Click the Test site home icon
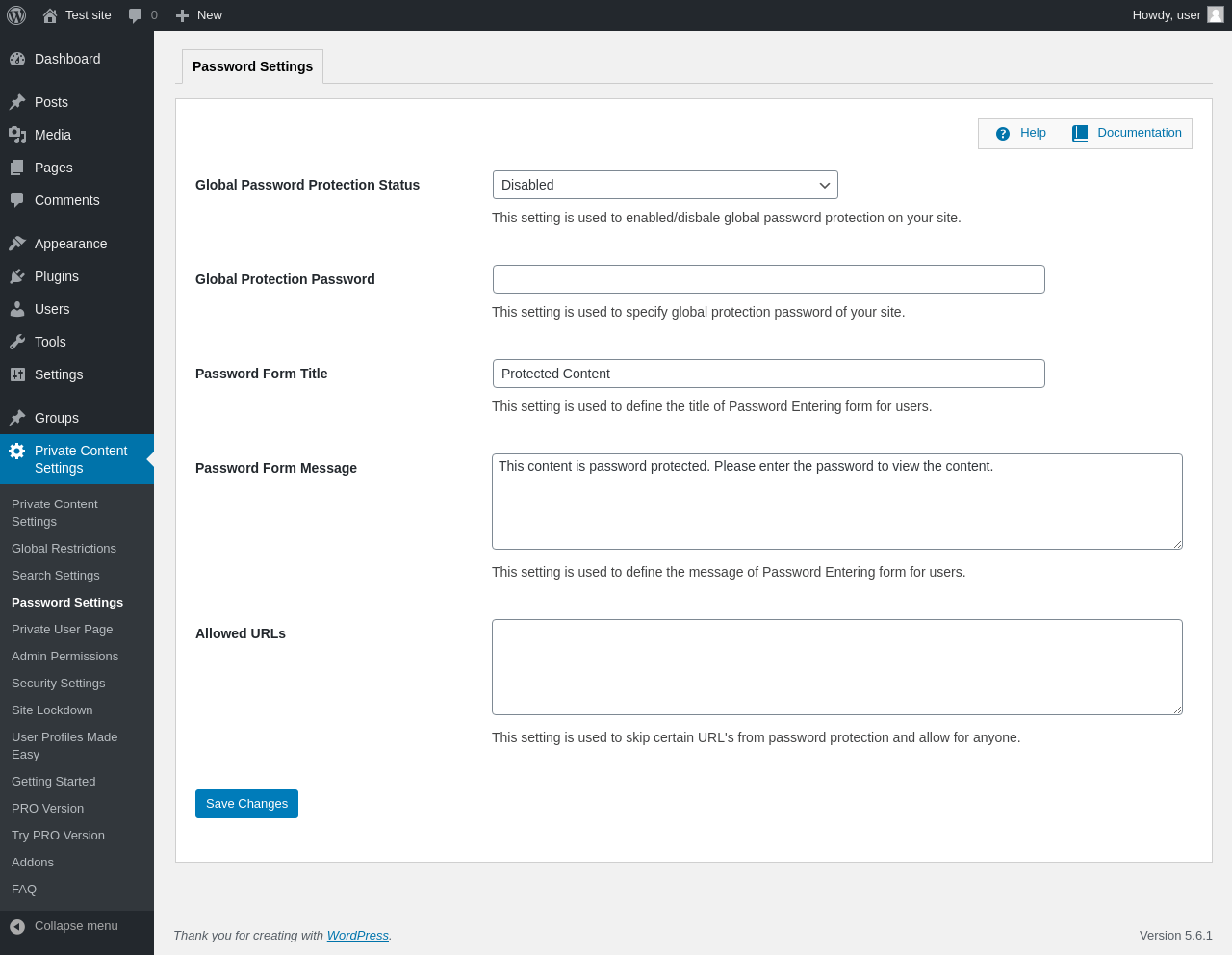This screenshot has height=955, width=1232. tap(50, 15)
